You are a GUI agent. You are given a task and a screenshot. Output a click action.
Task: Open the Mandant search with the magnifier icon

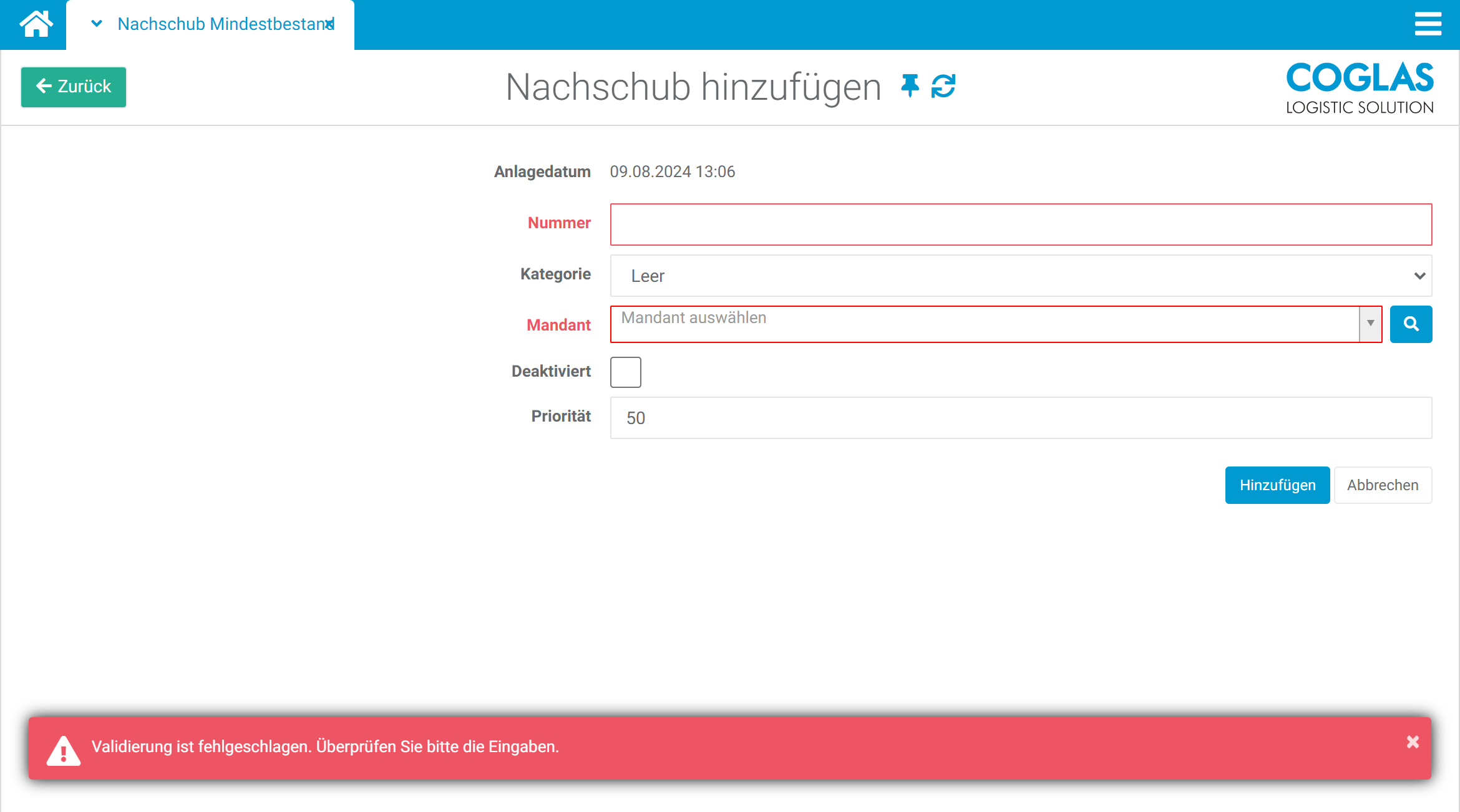coord(1411,324)
